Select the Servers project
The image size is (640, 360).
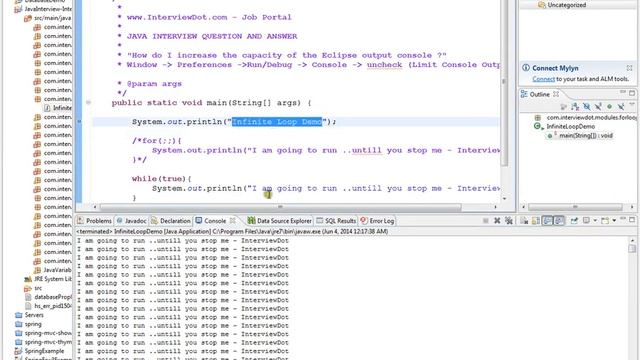click(x=29, y=315)
